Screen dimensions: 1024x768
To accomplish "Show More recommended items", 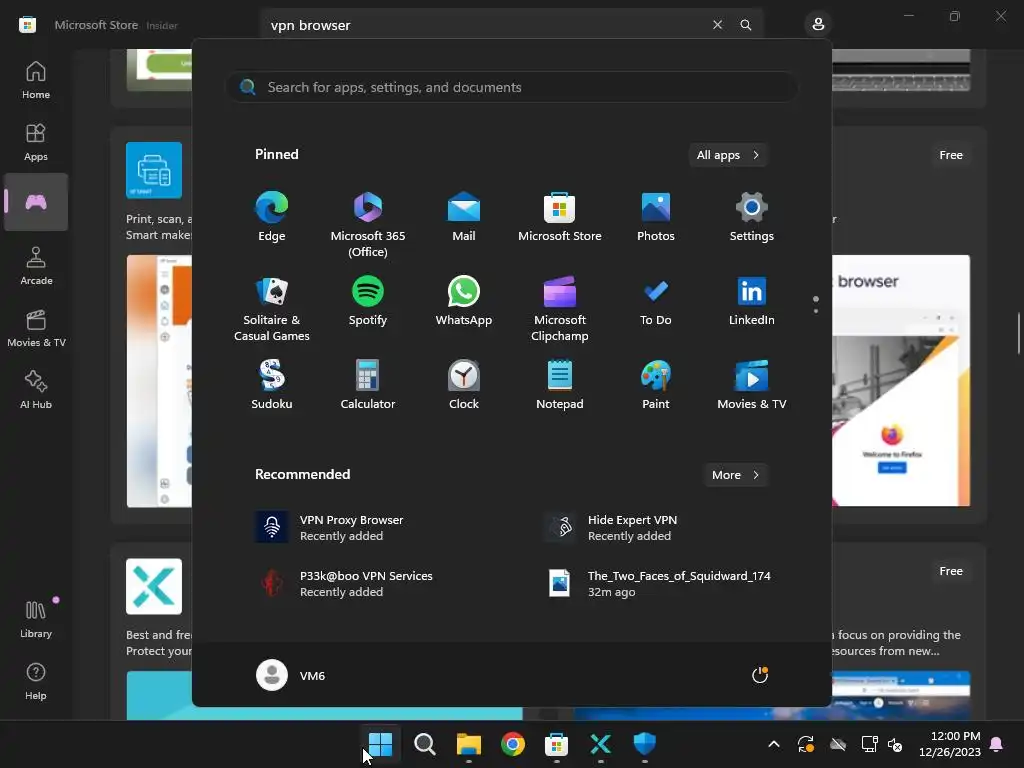I will click(x=735, y=475).
